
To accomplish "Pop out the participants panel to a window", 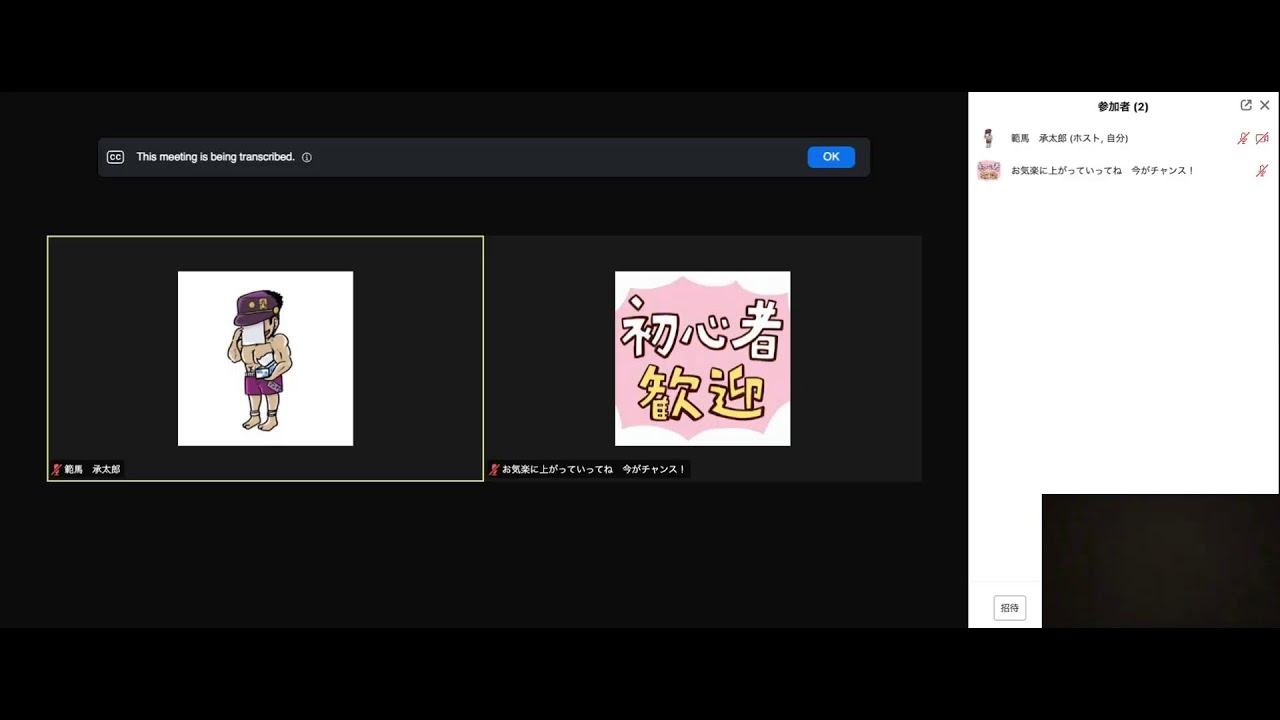I will (x=1245, y=105).
